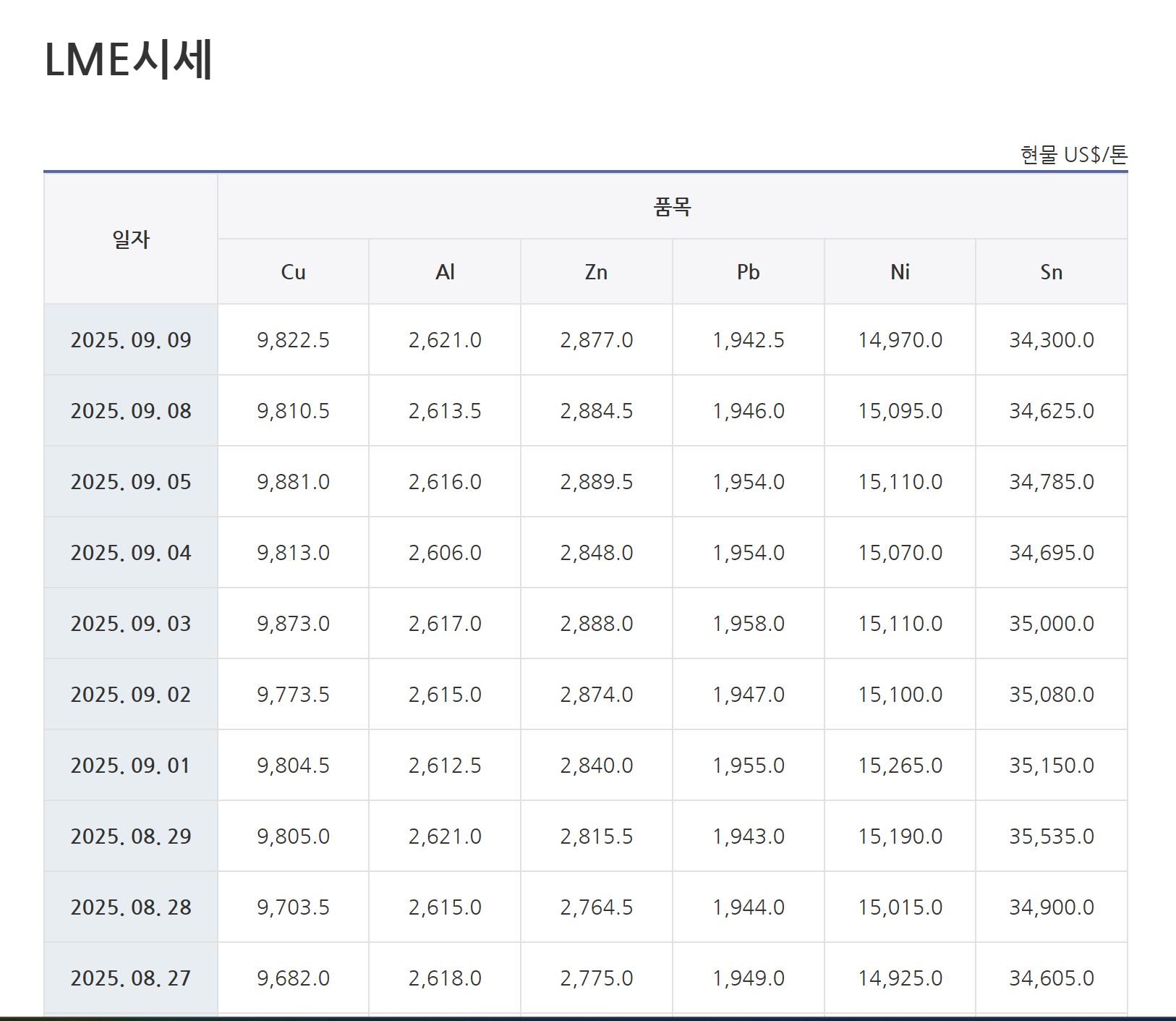Click Al price 2,613.5
Image resolution: width=1176 pixels, height=1021 pixels.
point(445,411)
